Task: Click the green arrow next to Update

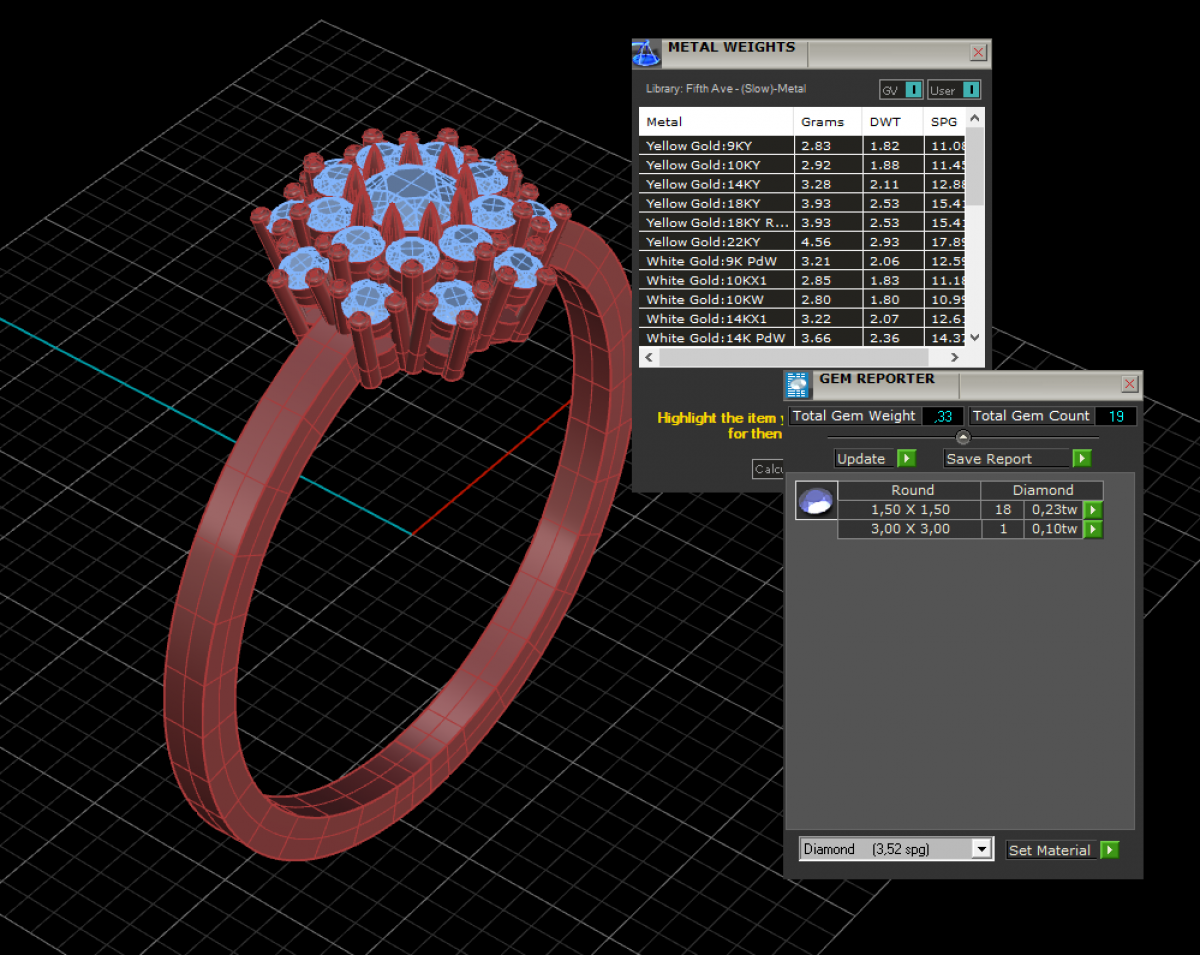Action: (906, 458)
